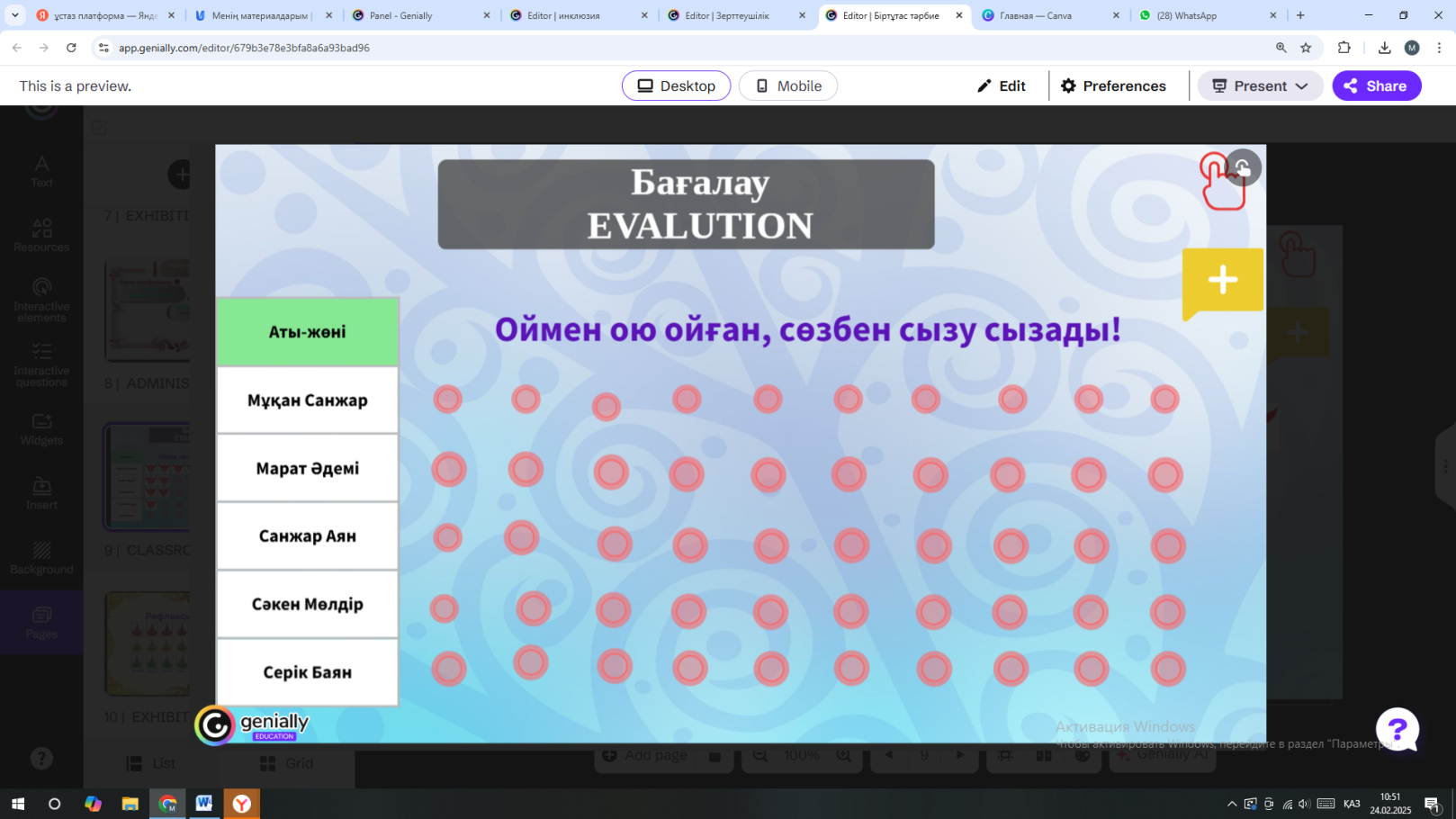The image size is (1456, 819).
Task: Switch the КАЗ keyboard language
Action: pyautogui.click(x=1352, y=804)
